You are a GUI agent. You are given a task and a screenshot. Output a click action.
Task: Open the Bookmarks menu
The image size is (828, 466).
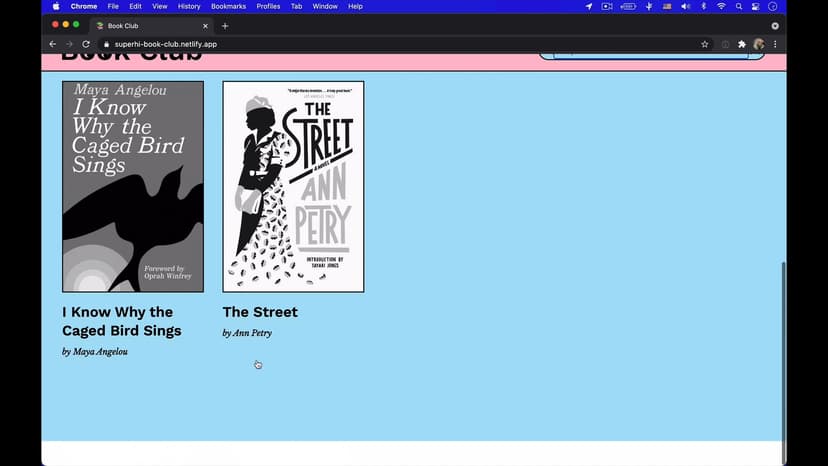(228, 6)
